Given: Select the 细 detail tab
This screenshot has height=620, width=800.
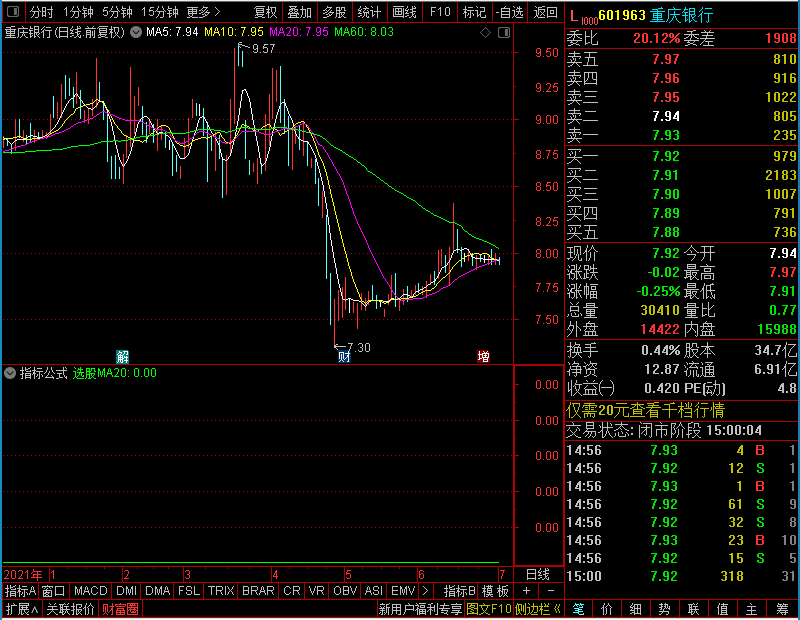Looking at the screenshot, I should coord(636,609).
